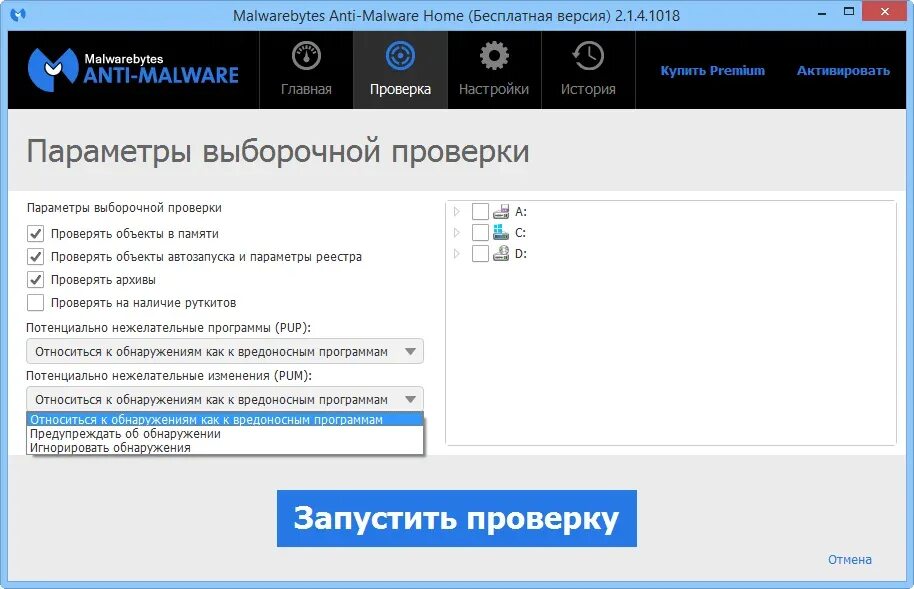The height and width of the screenshot is (589, 914).
Task: Check the box for drive A:
Action: [480, 211]
